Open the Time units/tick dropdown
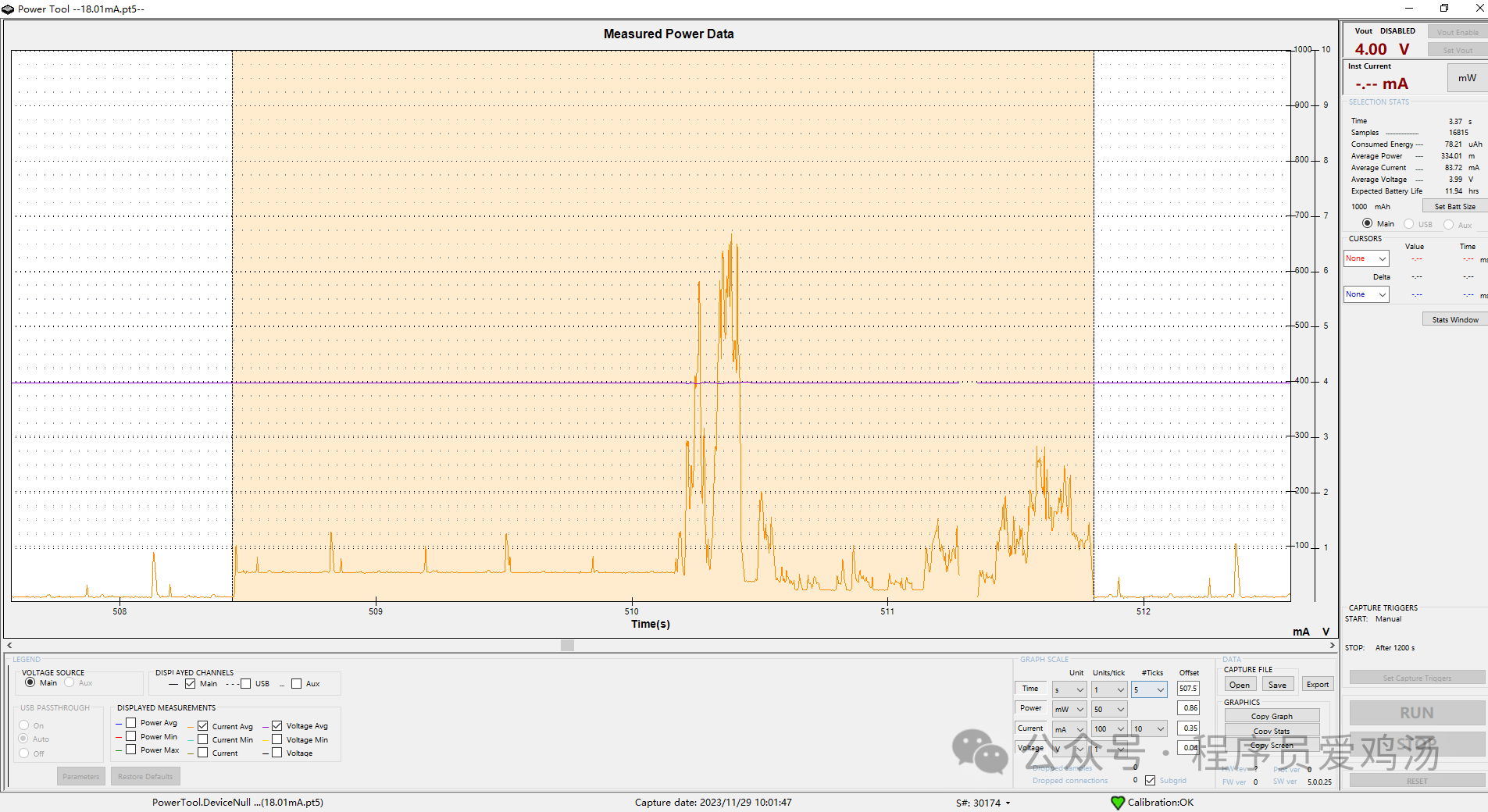 [1109, 690]
